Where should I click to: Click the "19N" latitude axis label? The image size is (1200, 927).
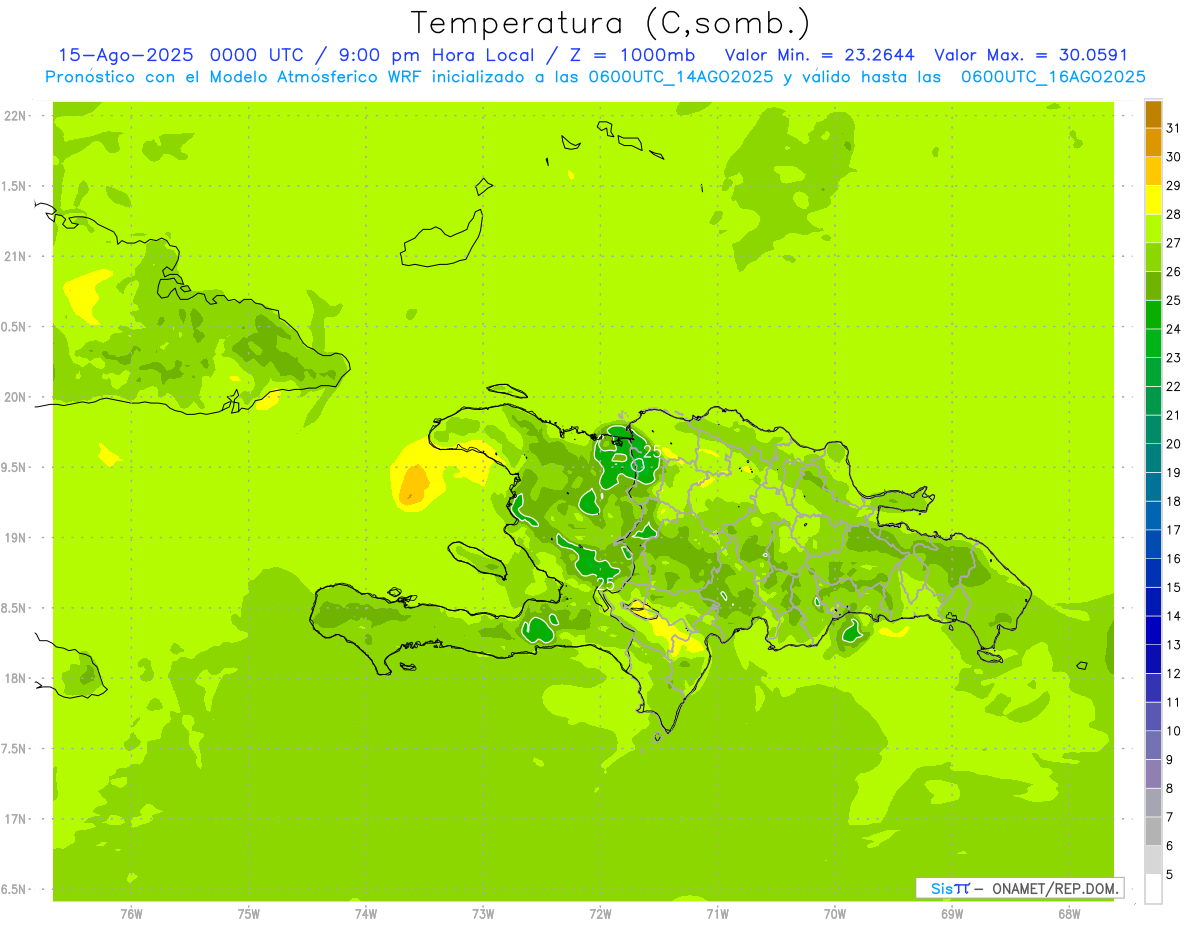16,538
